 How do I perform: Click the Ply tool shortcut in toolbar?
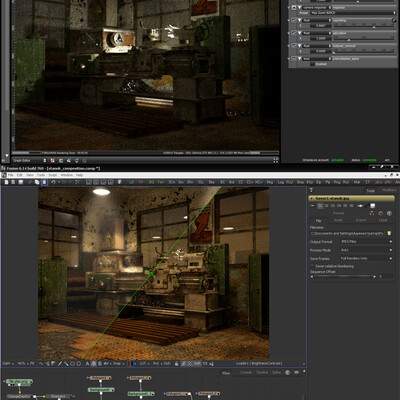pos(328,182)
